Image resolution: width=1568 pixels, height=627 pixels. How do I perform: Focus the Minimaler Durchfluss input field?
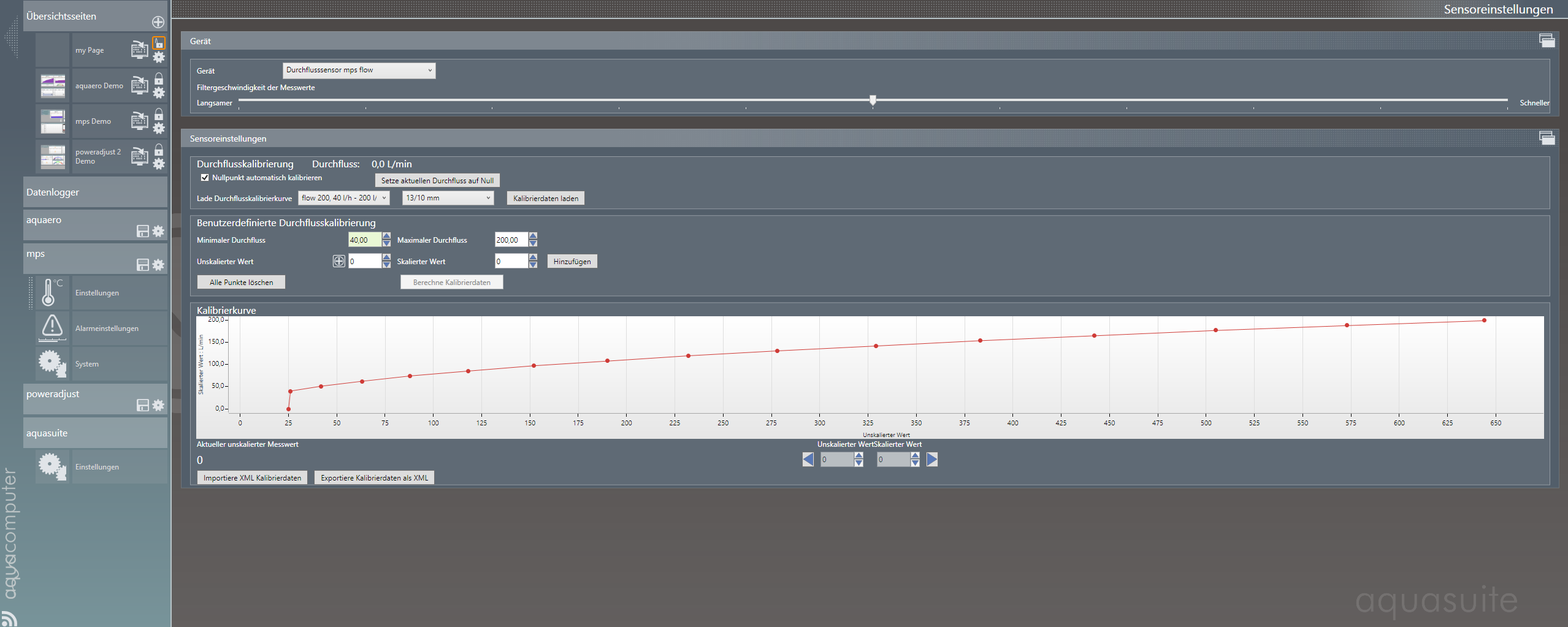pyautogui.click(x=365, y=240)
